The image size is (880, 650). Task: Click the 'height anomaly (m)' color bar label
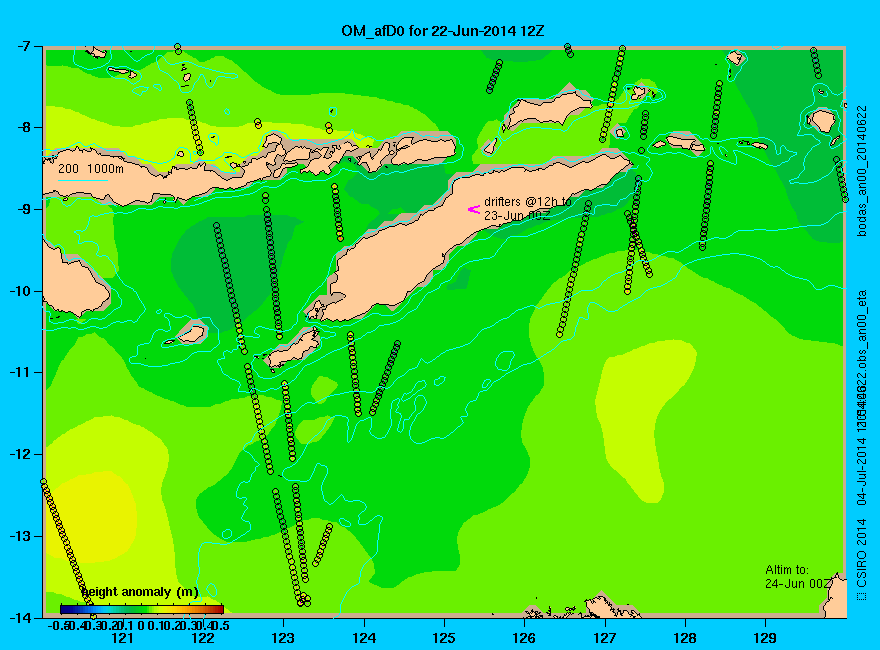pos(140,592)
